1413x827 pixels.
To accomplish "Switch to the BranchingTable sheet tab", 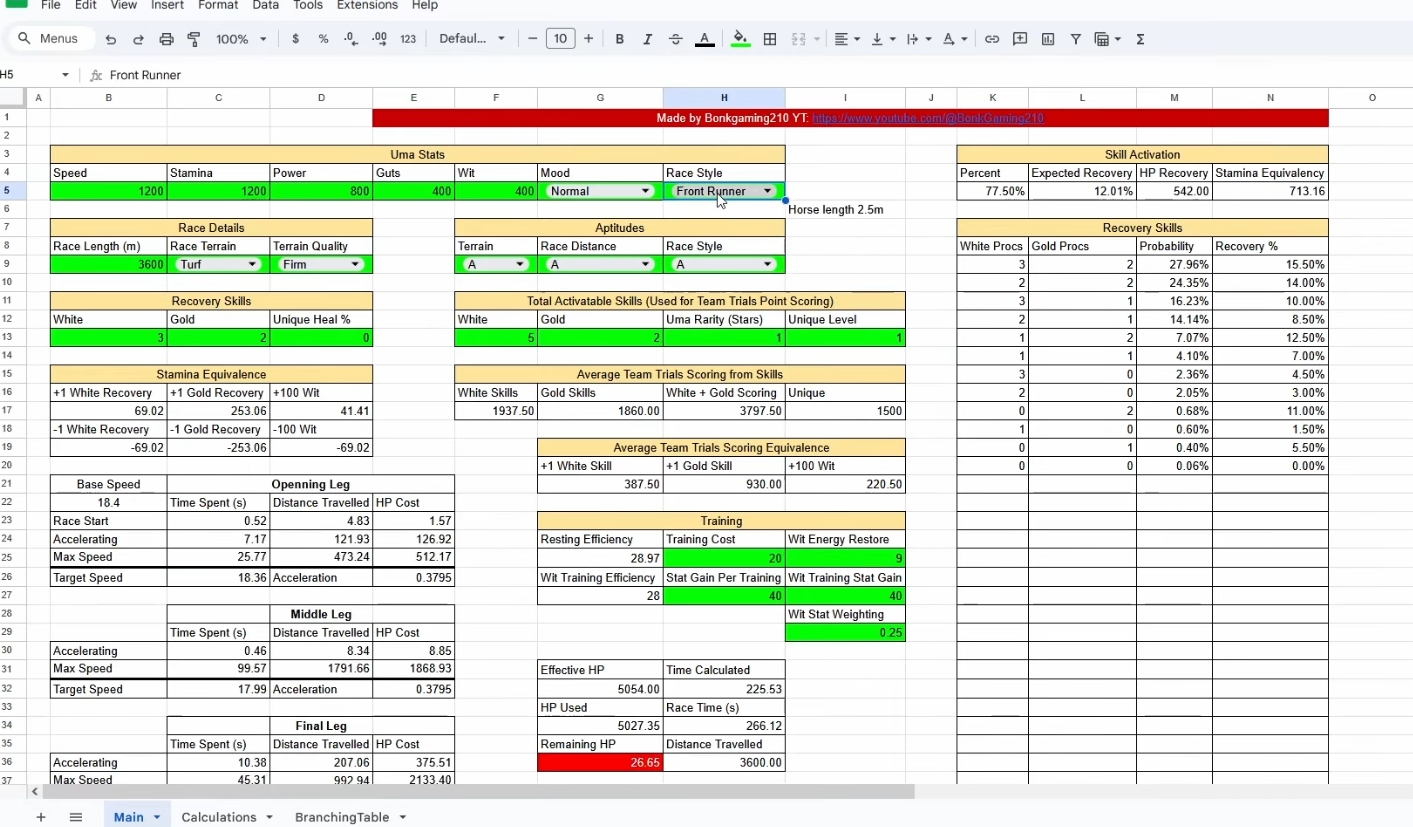I will pyautogui.click(x=350, y=817).
